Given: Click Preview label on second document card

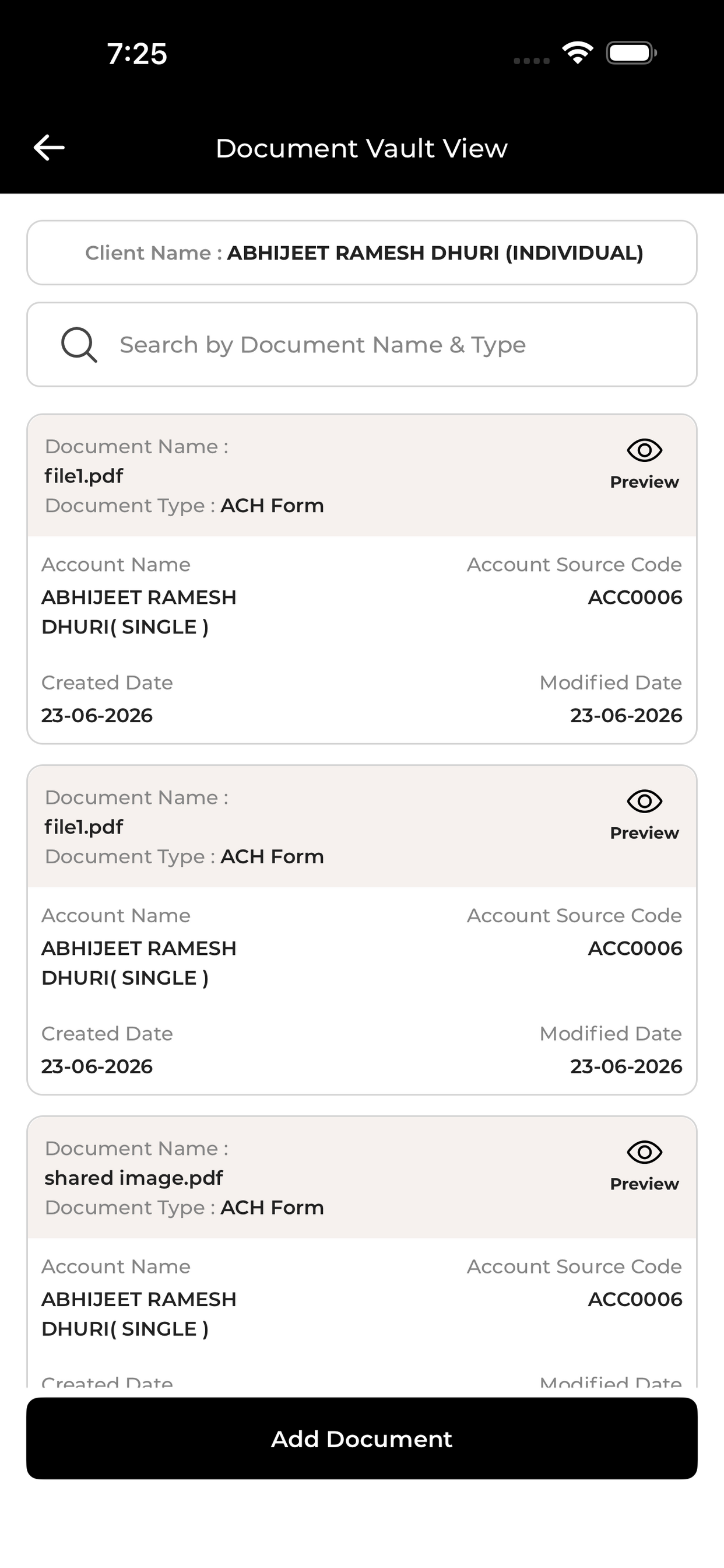Looking at the screenshot, I should (x=644, y=832).
